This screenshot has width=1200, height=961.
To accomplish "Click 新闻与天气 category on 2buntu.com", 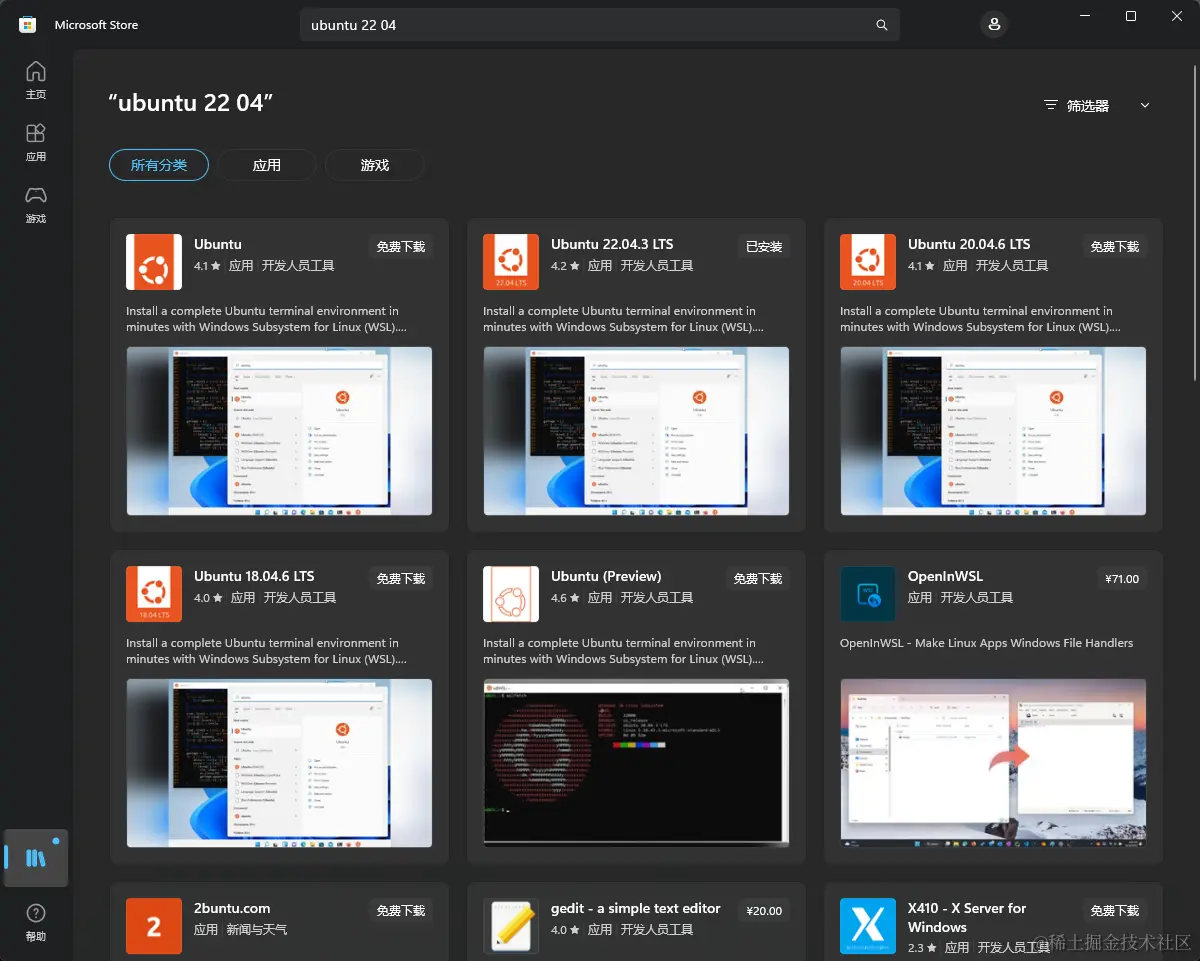I will [257, 930].
